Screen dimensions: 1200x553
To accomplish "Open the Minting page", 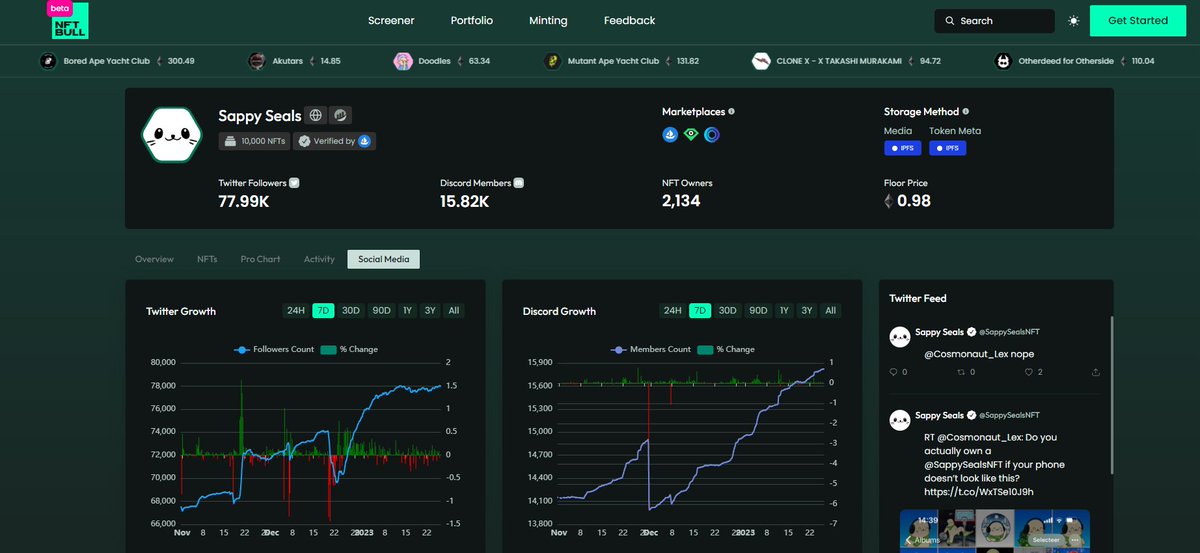I will (548, 20).
